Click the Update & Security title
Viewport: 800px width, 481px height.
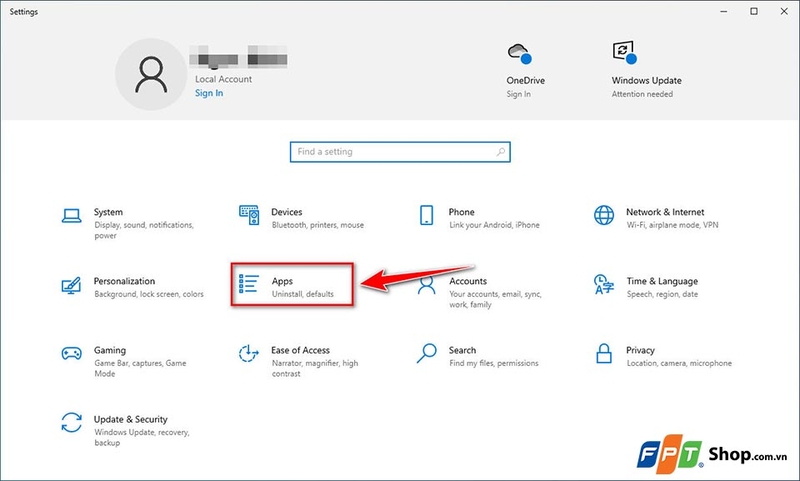131,419
